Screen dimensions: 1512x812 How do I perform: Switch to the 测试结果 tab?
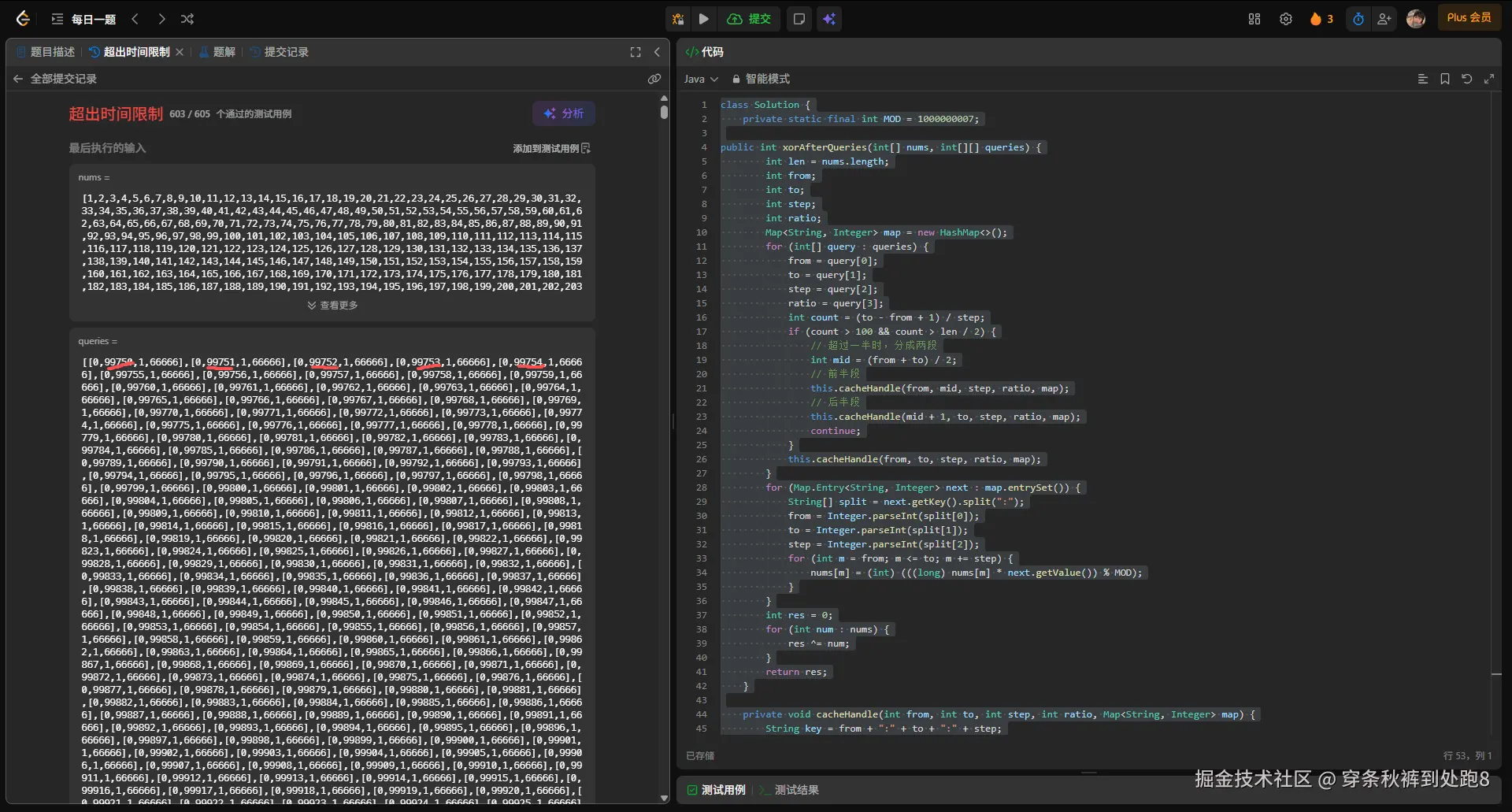795,790
